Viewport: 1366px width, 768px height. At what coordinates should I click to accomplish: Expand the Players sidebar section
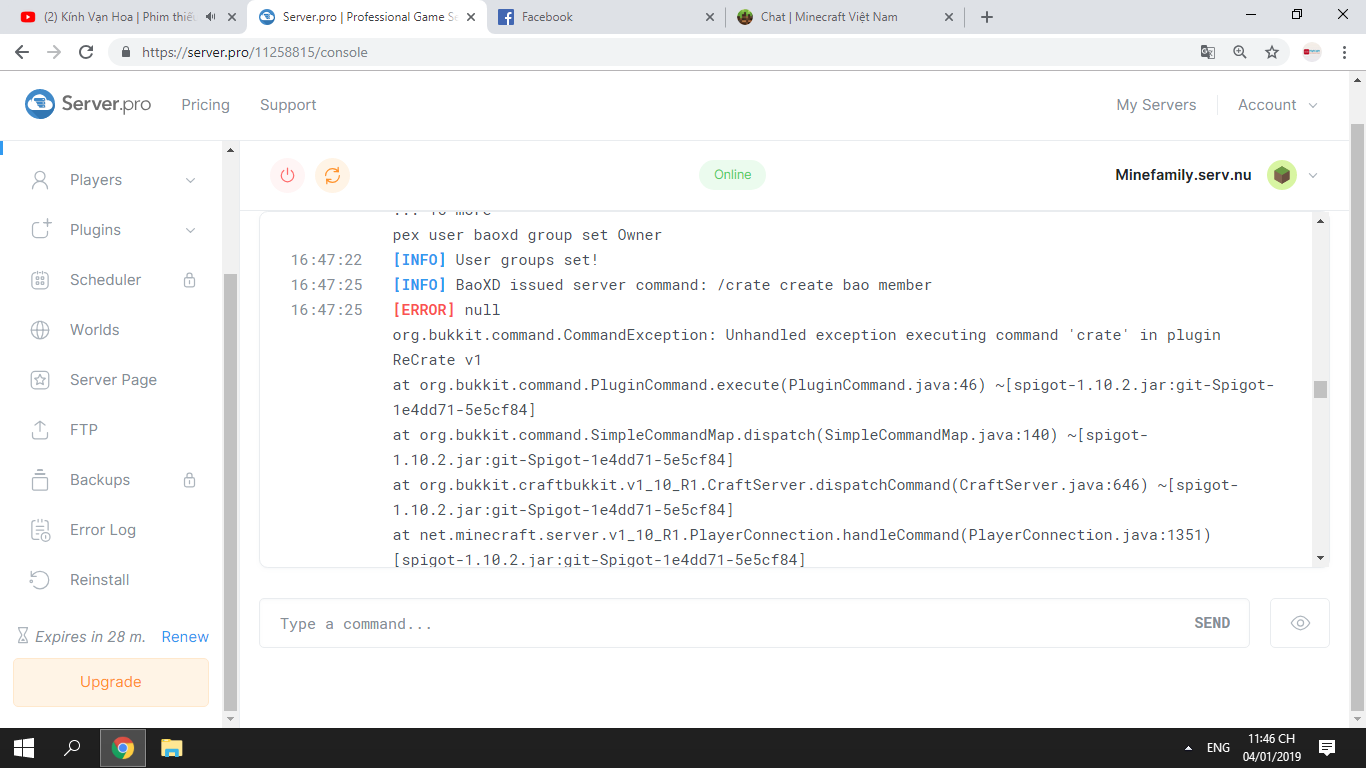pos(190,180)
